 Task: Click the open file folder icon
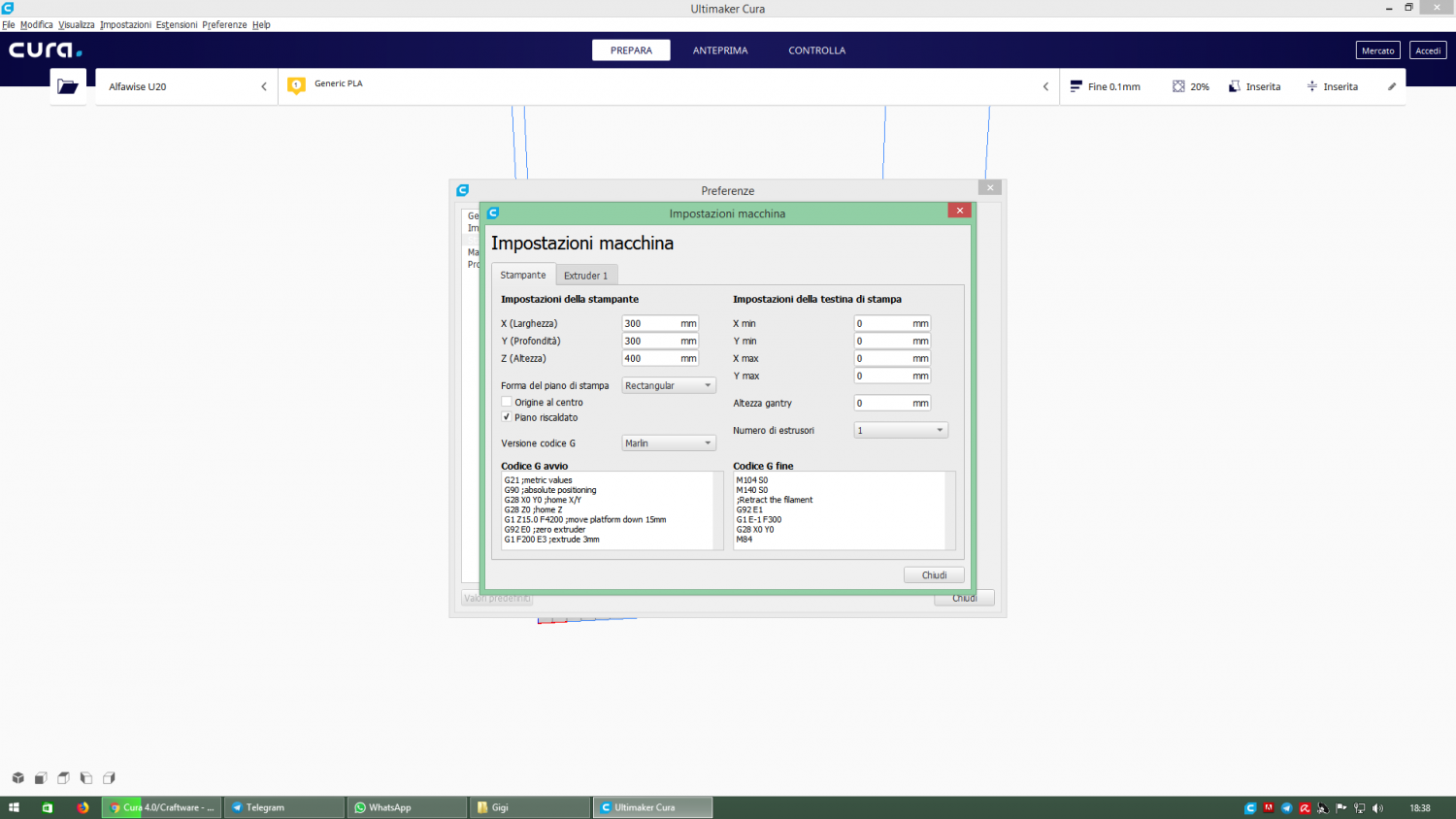(x=68, y=86)
